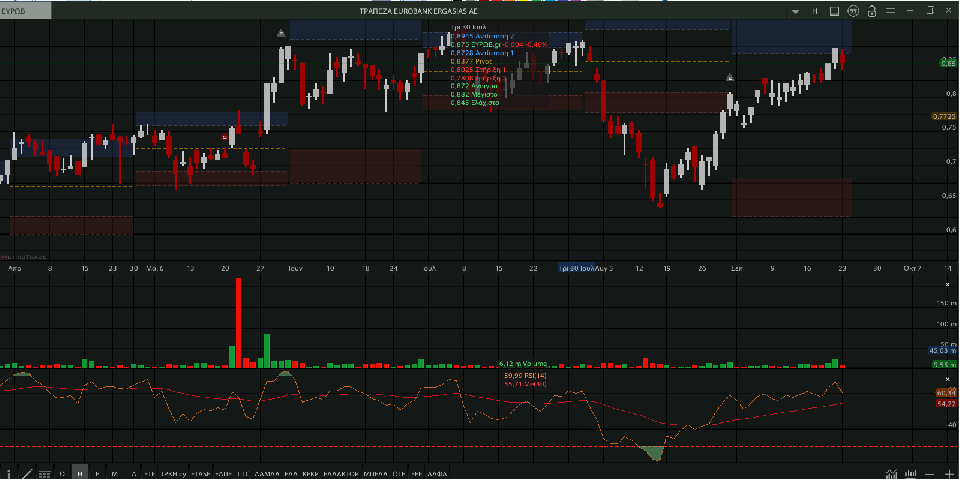The height and width of the screenshot is (479, 962).
Task: Select the ΑΛΦΑ symbol tab in bottom bar
Action: tap(436, 472)
